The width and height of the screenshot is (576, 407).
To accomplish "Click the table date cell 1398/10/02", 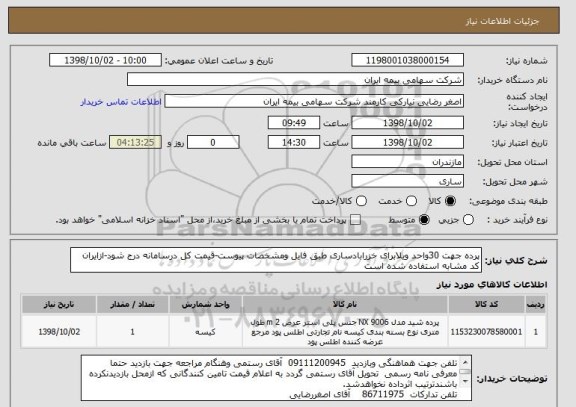I will (59, 332).
